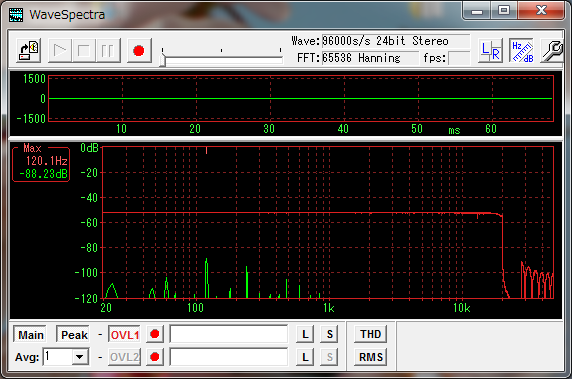Capture overlay 2 with its red dot button

pos(155,357)
